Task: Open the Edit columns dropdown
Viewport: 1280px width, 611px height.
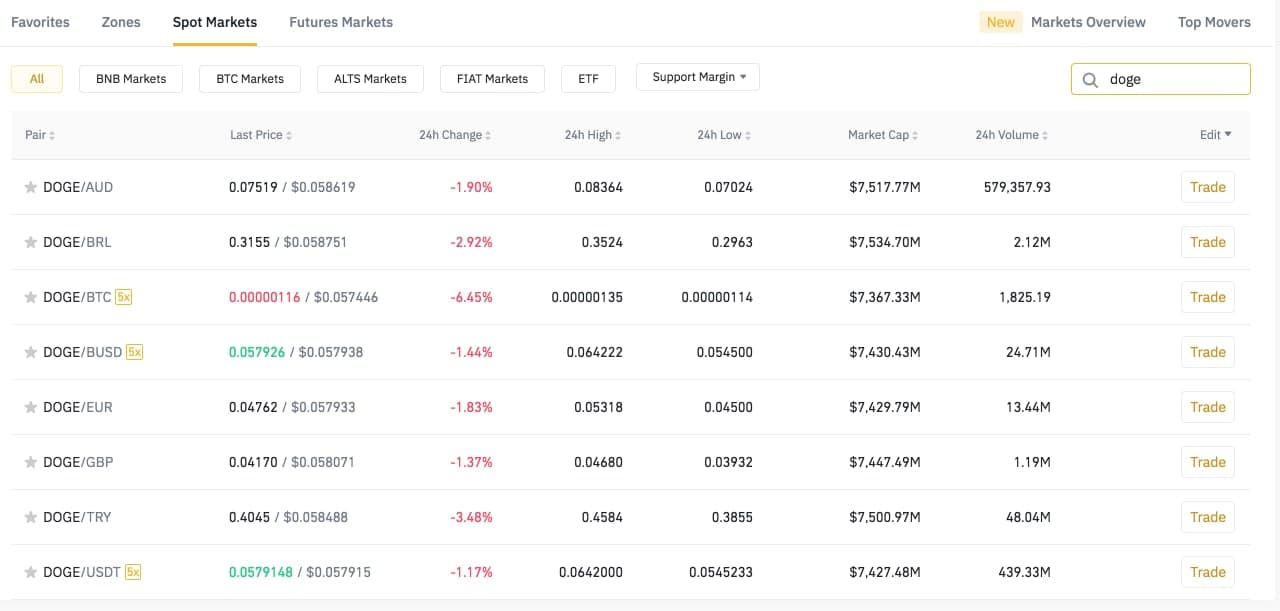Action: pyautogui.click(x=1216, y=135)
